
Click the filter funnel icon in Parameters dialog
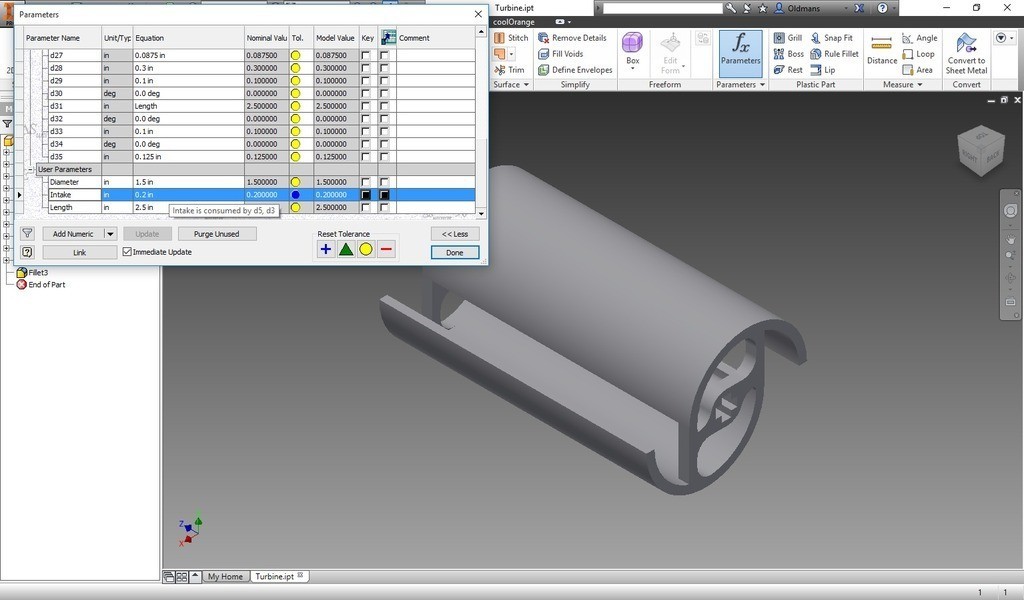pos(27,234)
